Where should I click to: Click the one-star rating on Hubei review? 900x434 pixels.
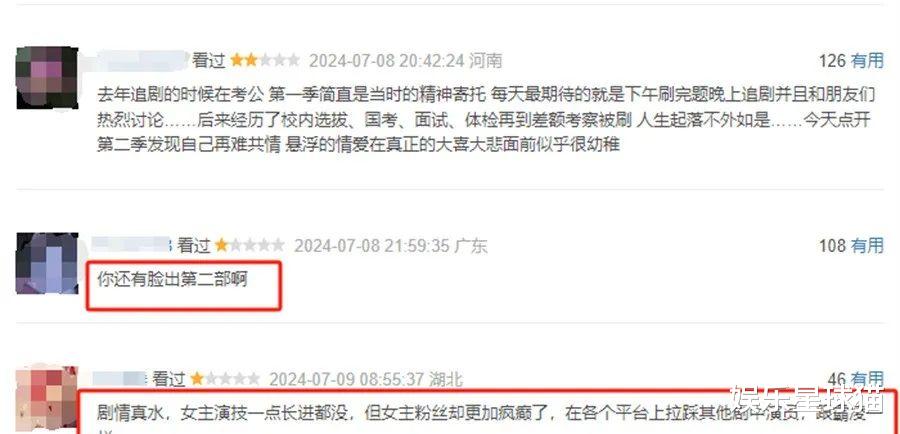225,379
